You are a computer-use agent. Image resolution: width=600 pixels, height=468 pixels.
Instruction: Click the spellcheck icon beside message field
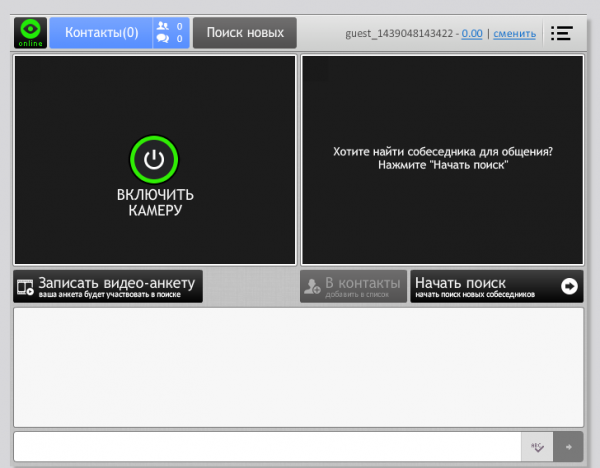[x=537, y=446]
